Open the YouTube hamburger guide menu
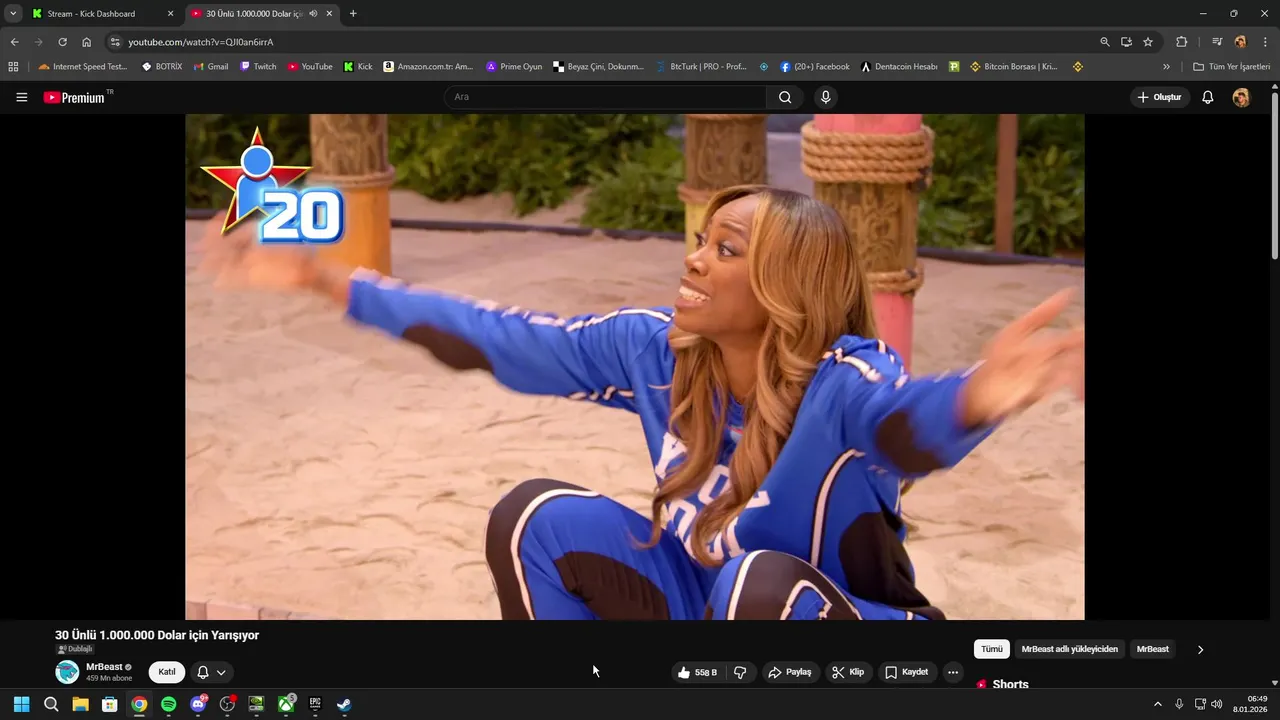Viewport: 1280px width, 720px height. pyautogui.click(x=21, y=97)
